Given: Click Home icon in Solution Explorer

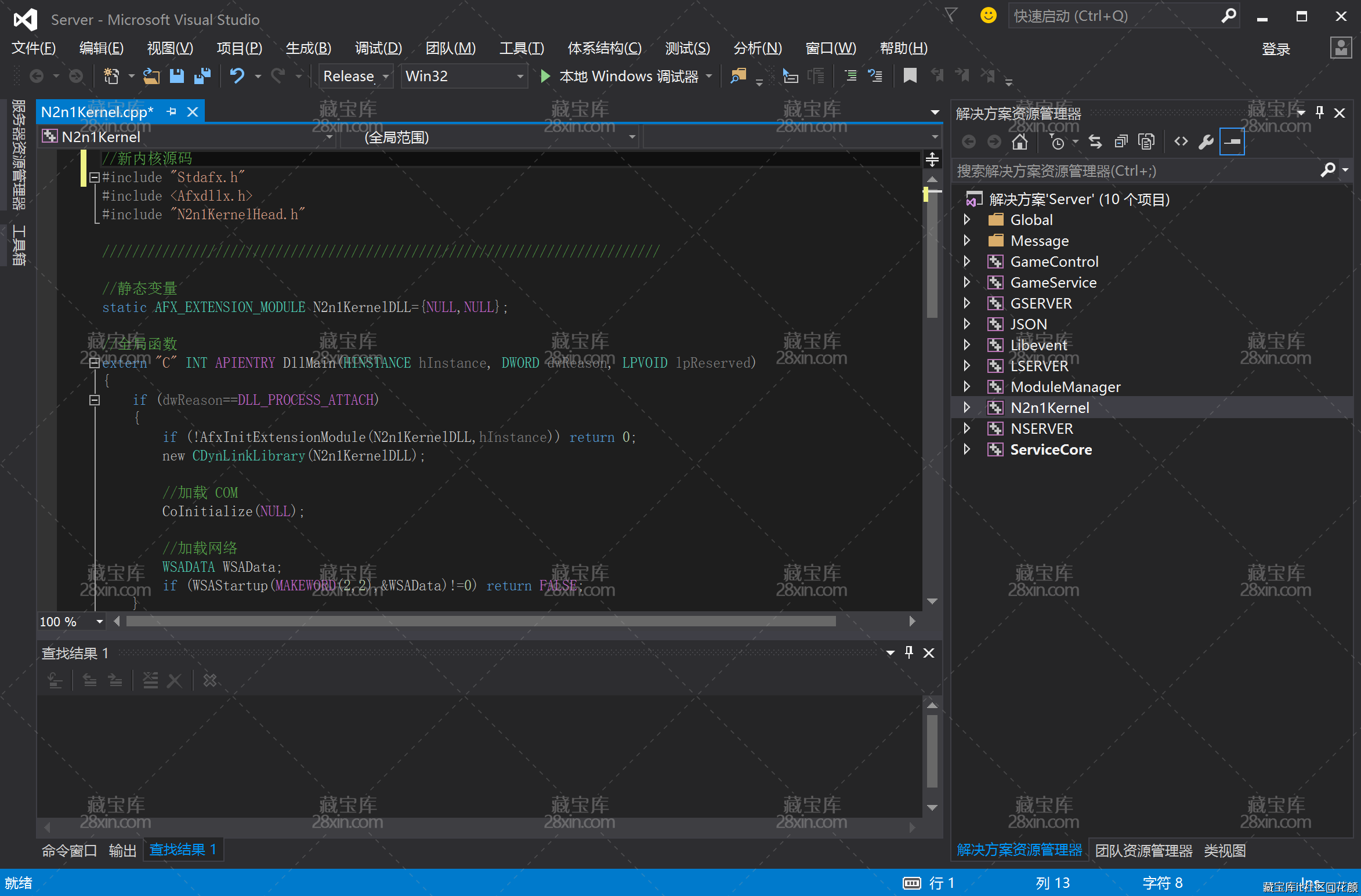Looking at the screenshot, I should click(x=1019, y=142).
